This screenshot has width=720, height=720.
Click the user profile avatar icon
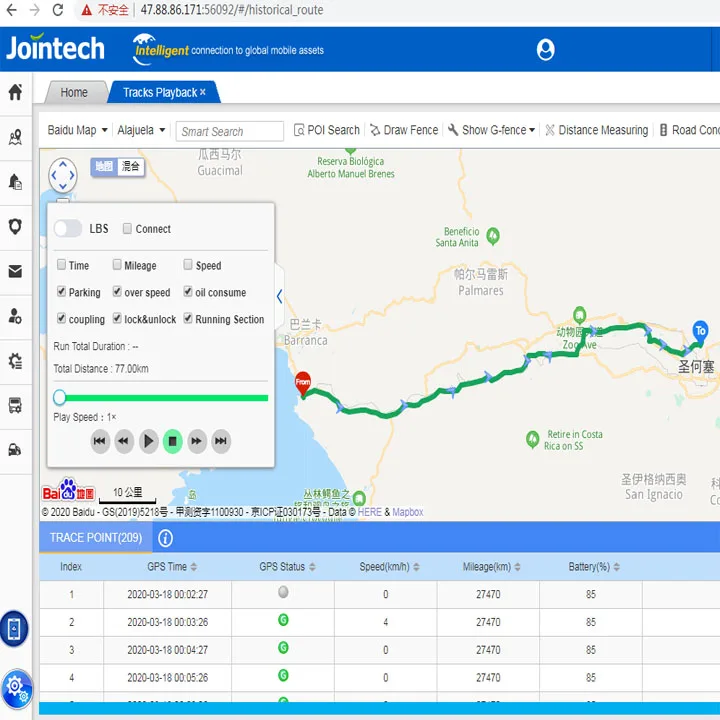[545, 49]
